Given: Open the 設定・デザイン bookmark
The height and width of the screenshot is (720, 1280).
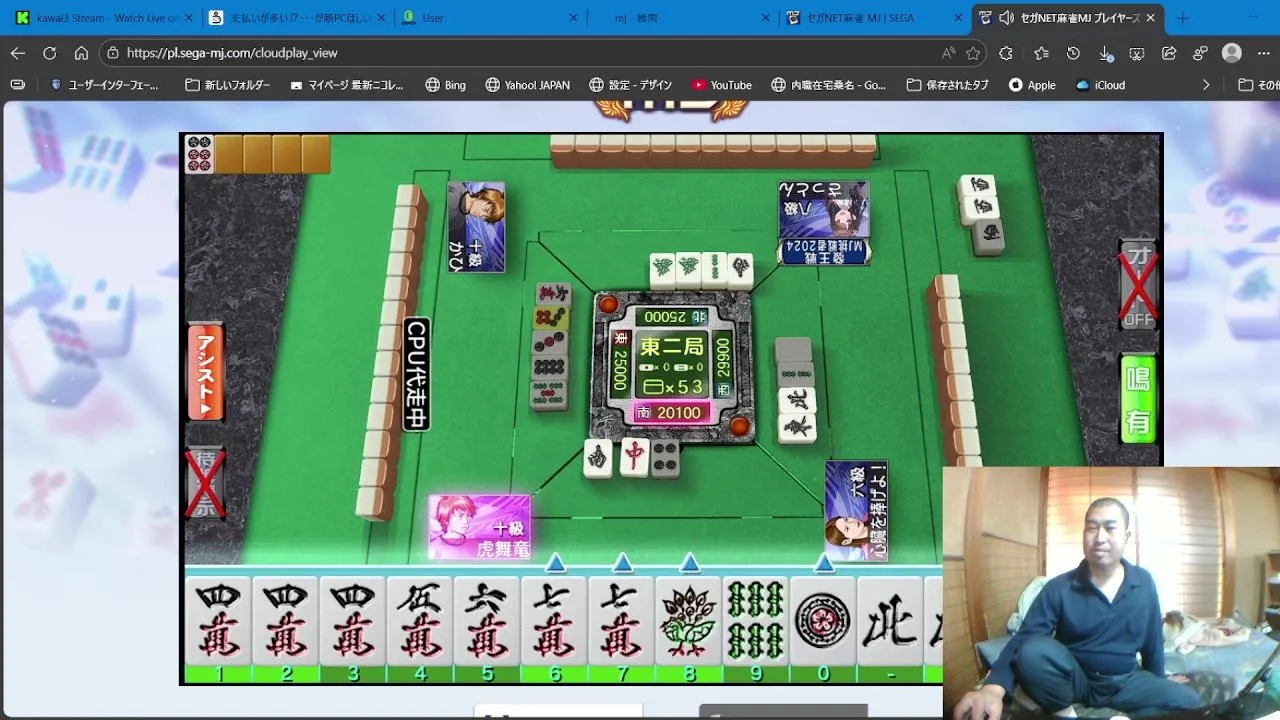Looking at the screenshot, I should 630,85.
